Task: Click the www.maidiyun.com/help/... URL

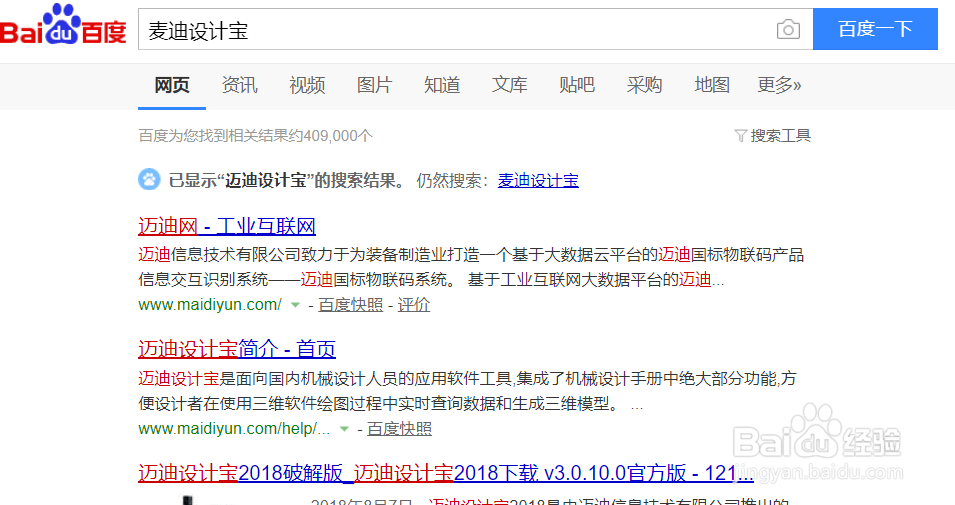Action: pos(234,429)
